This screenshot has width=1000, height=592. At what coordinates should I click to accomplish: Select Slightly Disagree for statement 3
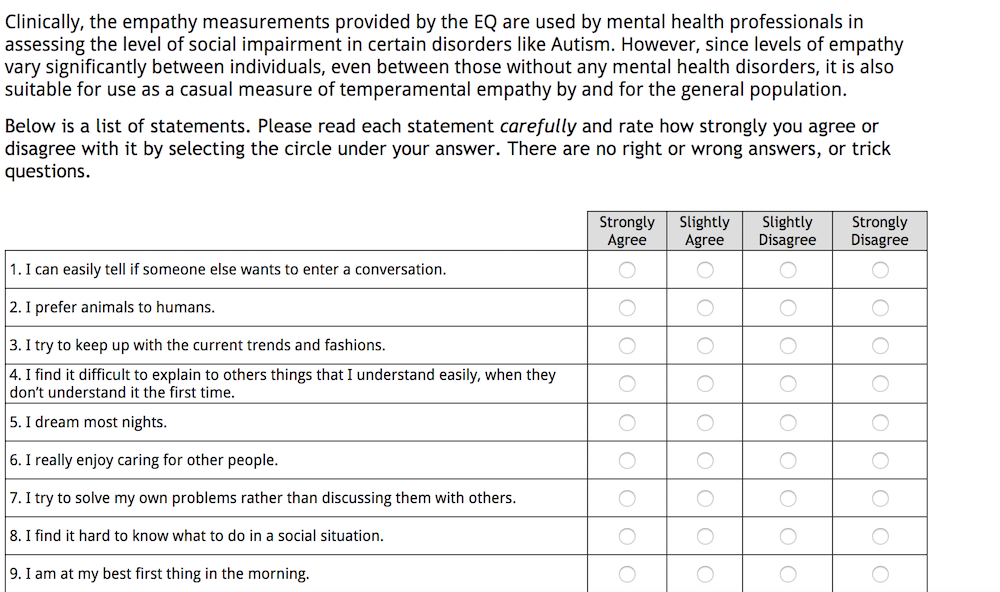pos(788,346)
